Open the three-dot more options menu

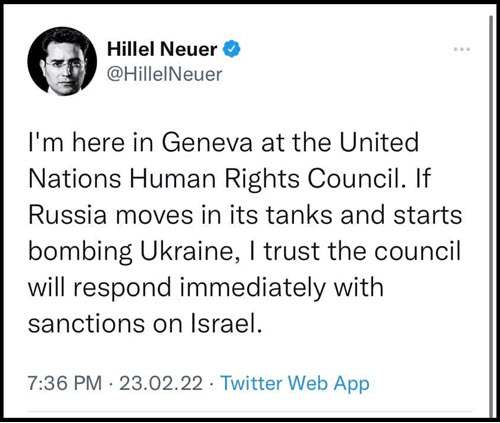pos(462,50)
